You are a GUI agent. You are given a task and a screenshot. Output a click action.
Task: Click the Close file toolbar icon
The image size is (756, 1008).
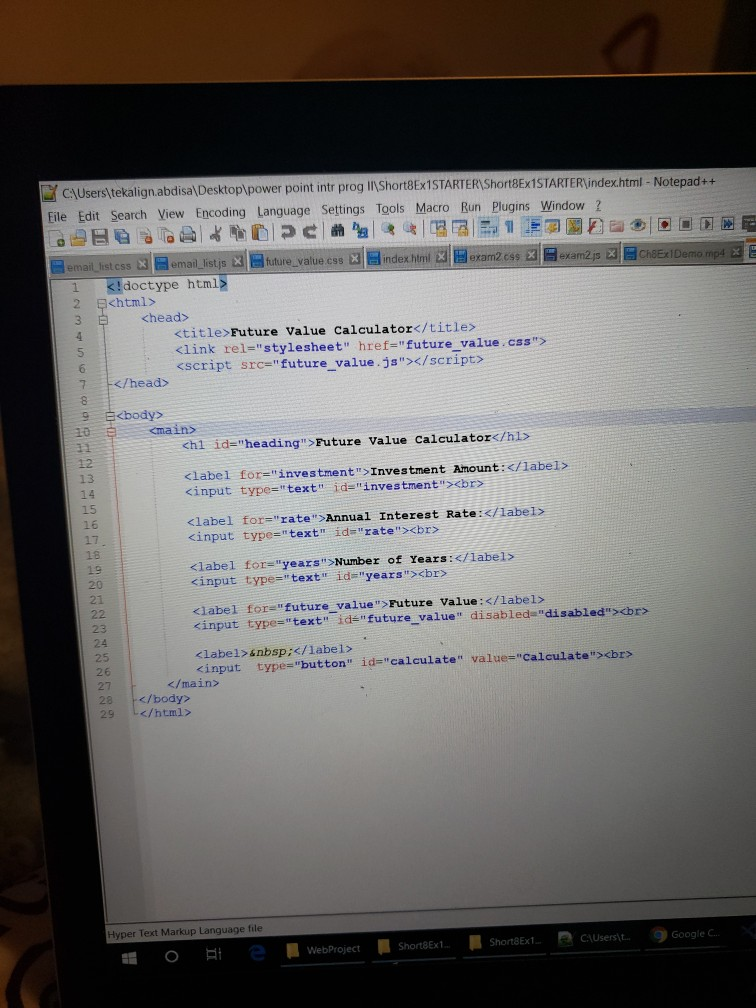(145, 236)
